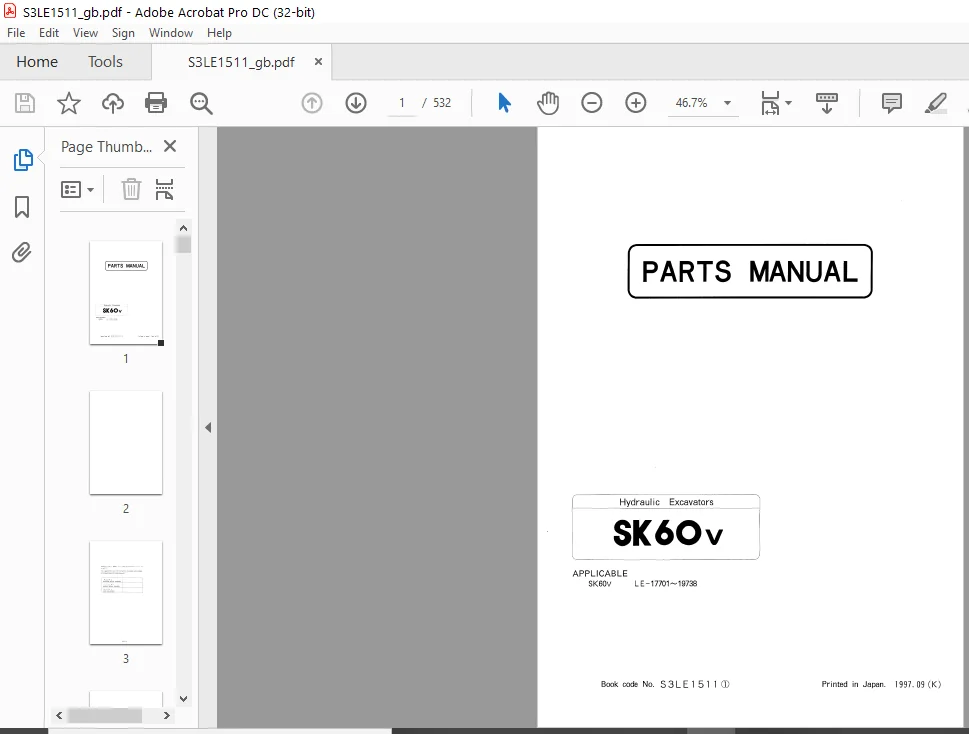Screen dimensions: 969x734
Task: Open the Edit menu
Action: click(49, 33)
